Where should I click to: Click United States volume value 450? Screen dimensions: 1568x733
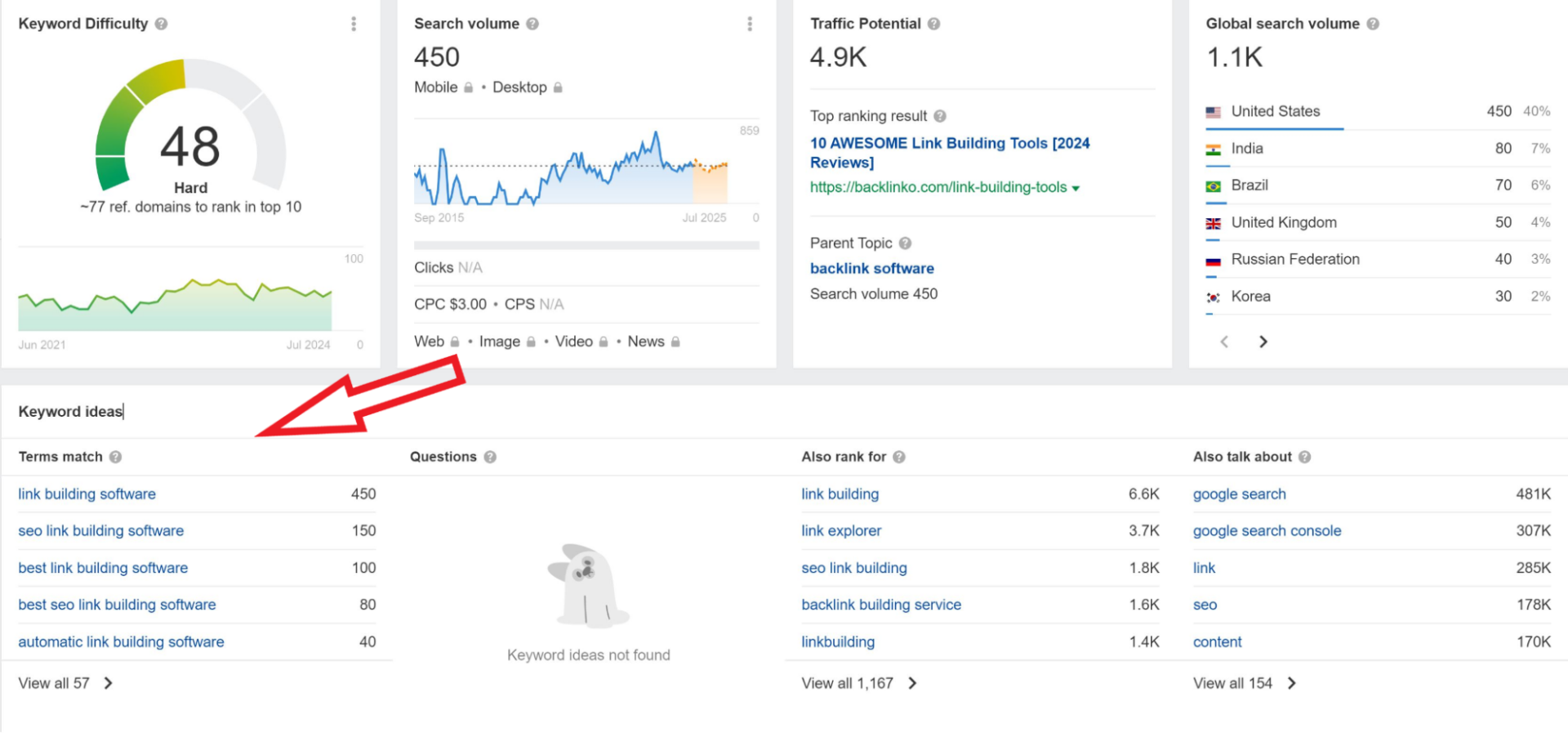coord(1499,111)
